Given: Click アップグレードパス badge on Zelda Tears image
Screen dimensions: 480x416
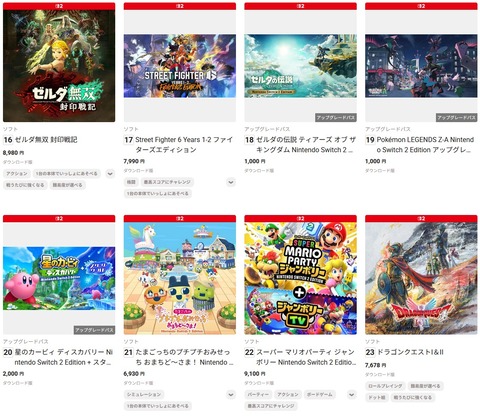Looking at the screenshot, I should (336, 118).
